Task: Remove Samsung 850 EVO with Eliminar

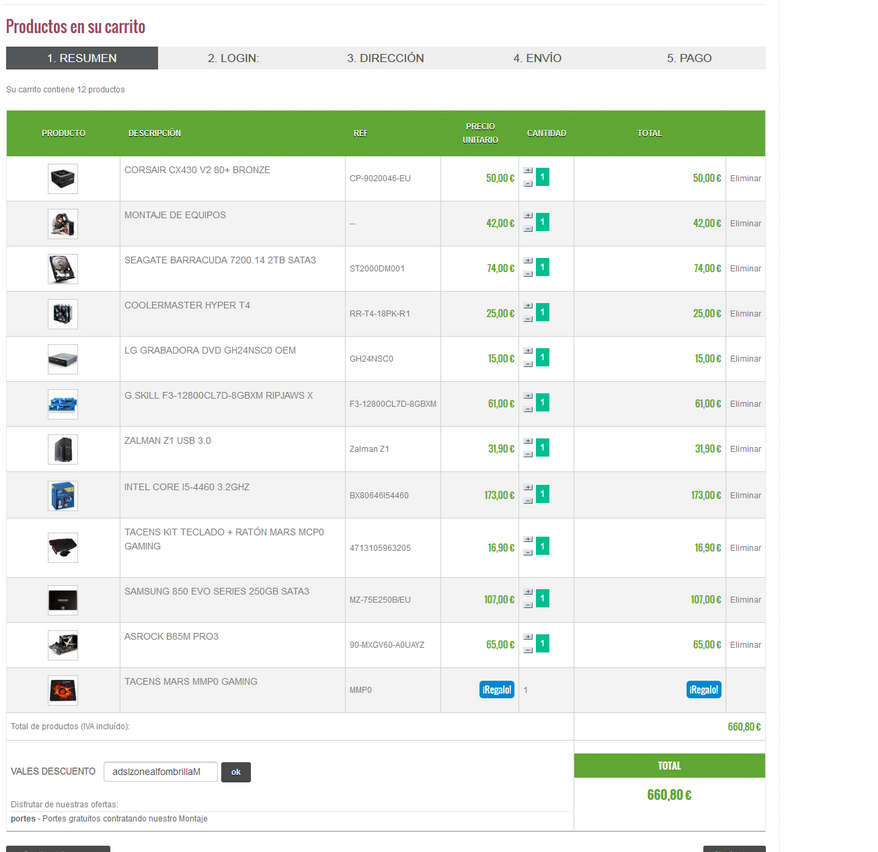Action: click(x=745, y=600)
